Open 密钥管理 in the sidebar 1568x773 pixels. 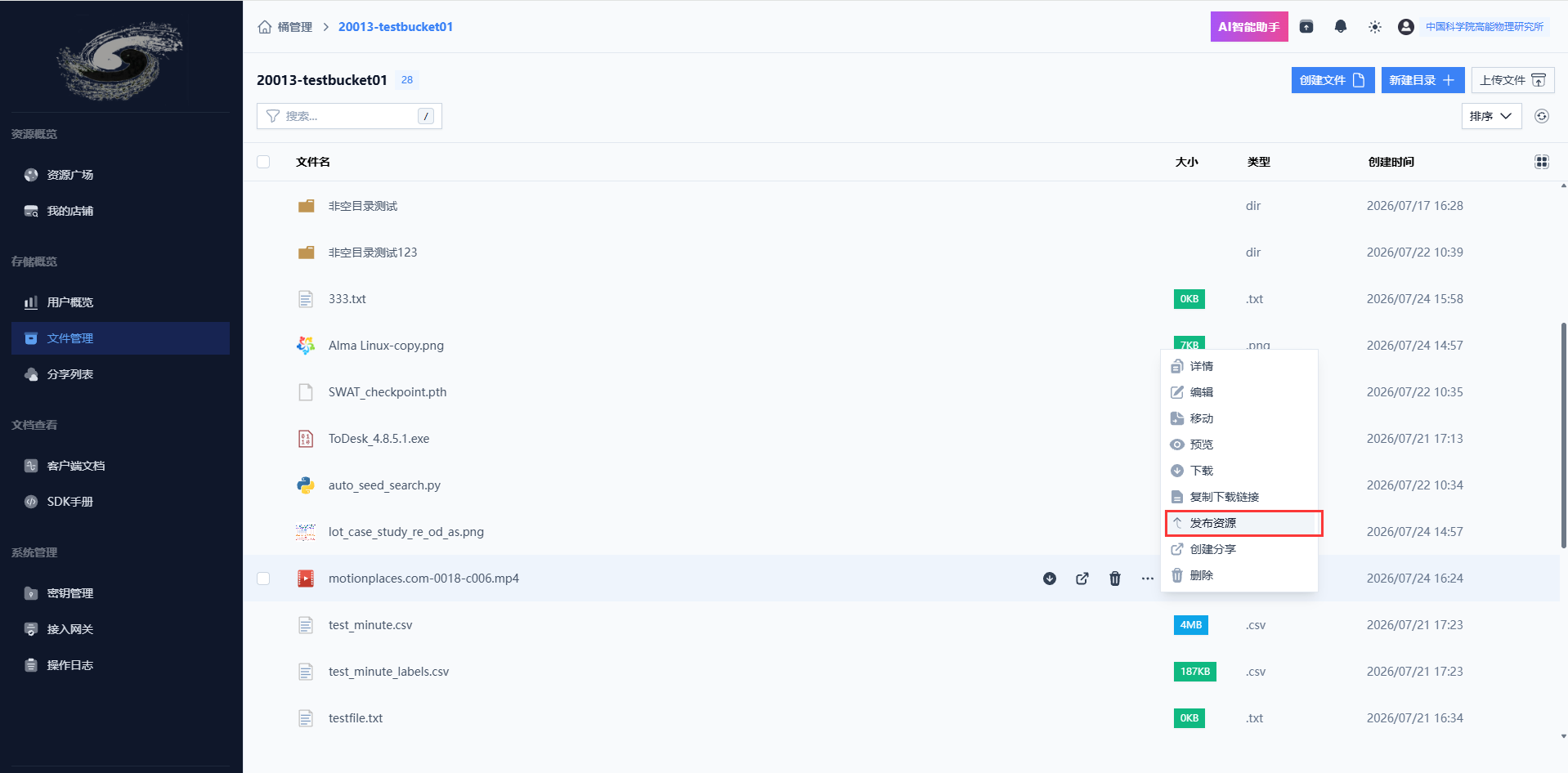[x=120, y=593]
